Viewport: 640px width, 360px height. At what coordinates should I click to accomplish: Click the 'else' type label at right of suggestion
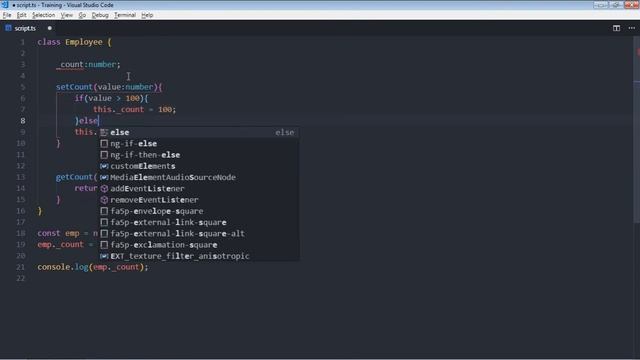point(284,132)
